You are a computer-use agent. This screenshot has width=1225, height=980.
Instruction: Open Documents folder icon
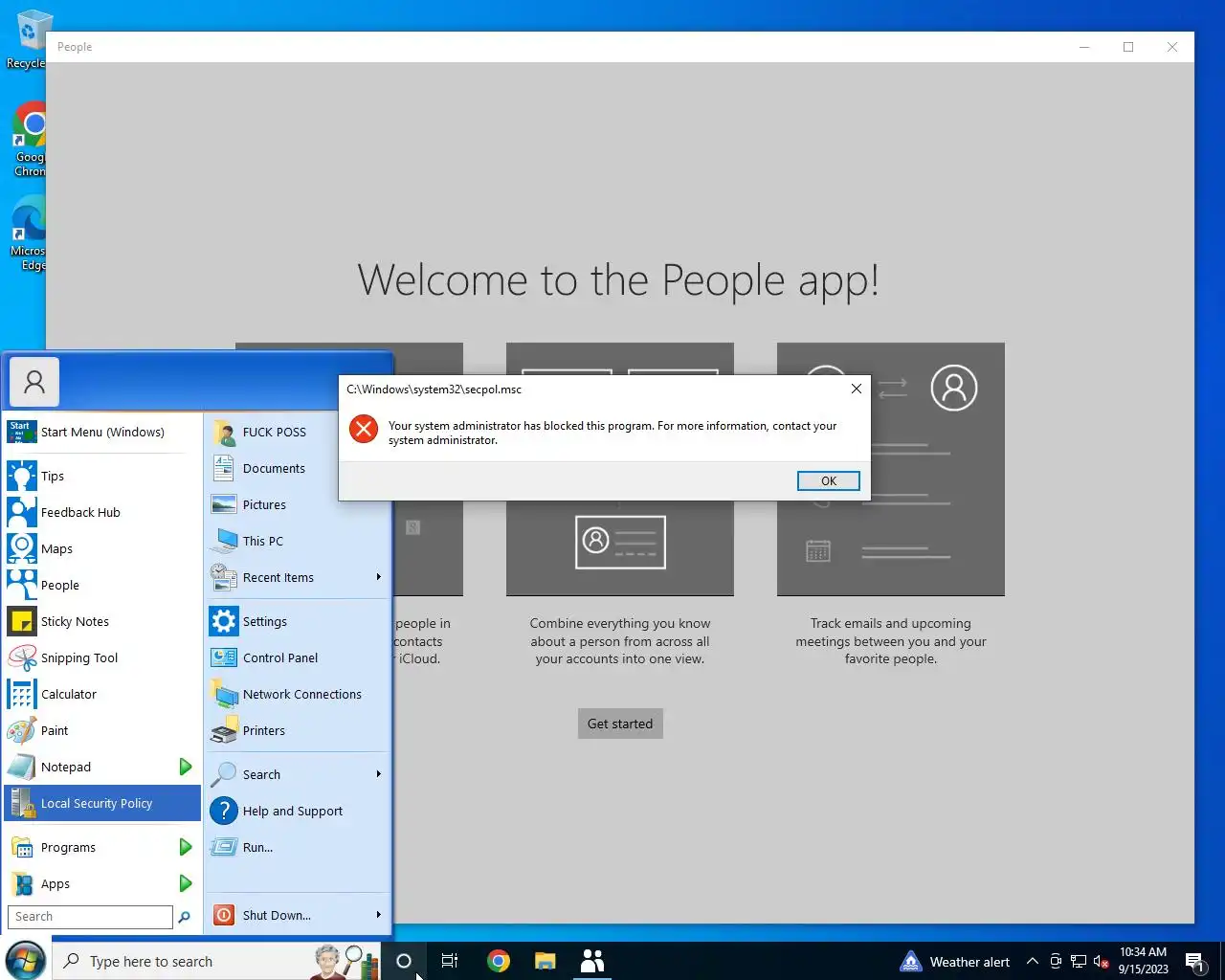click(x=224, y=468)
